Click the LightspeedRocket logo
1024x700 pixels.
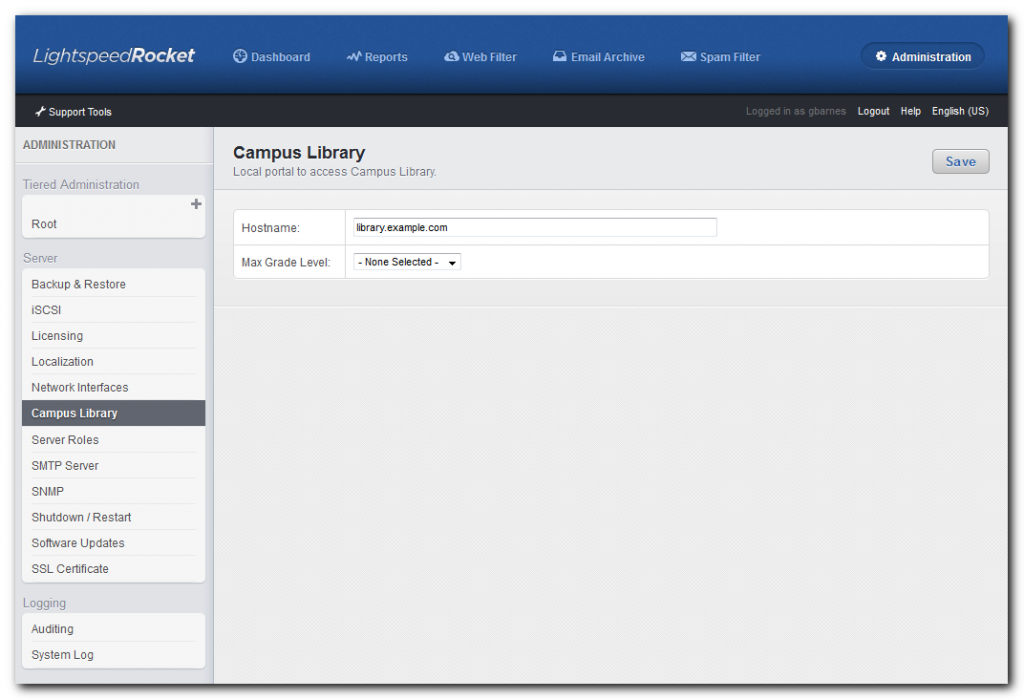[114, 56]
